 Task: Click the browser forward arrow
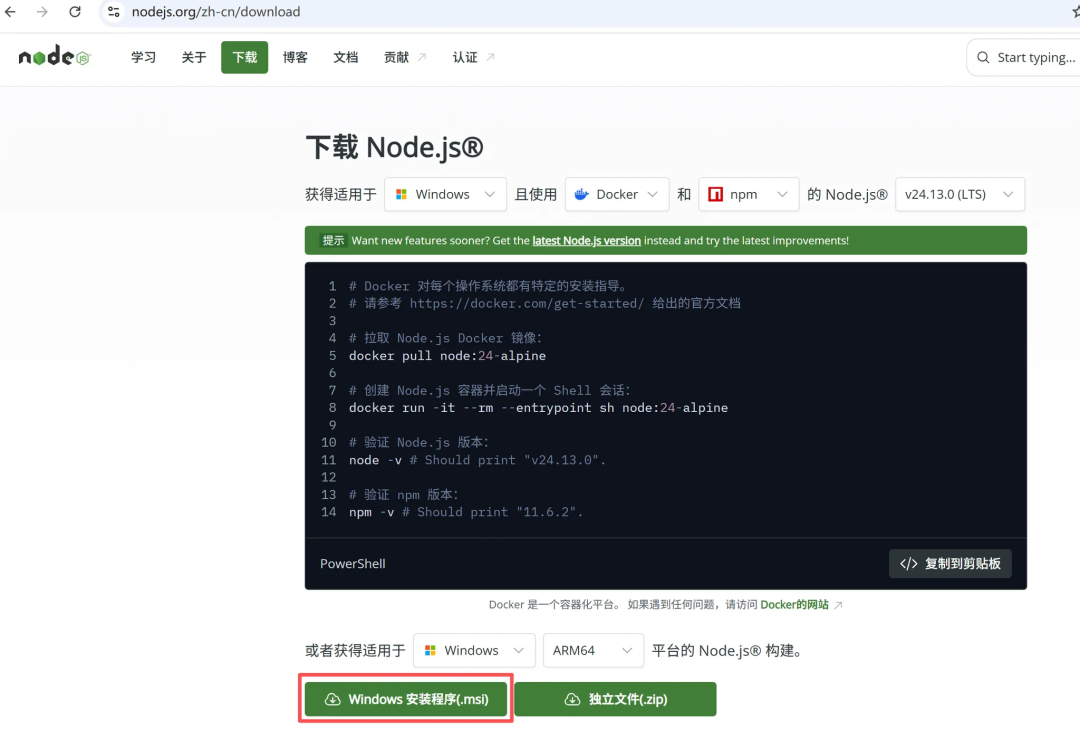[42, 12]
